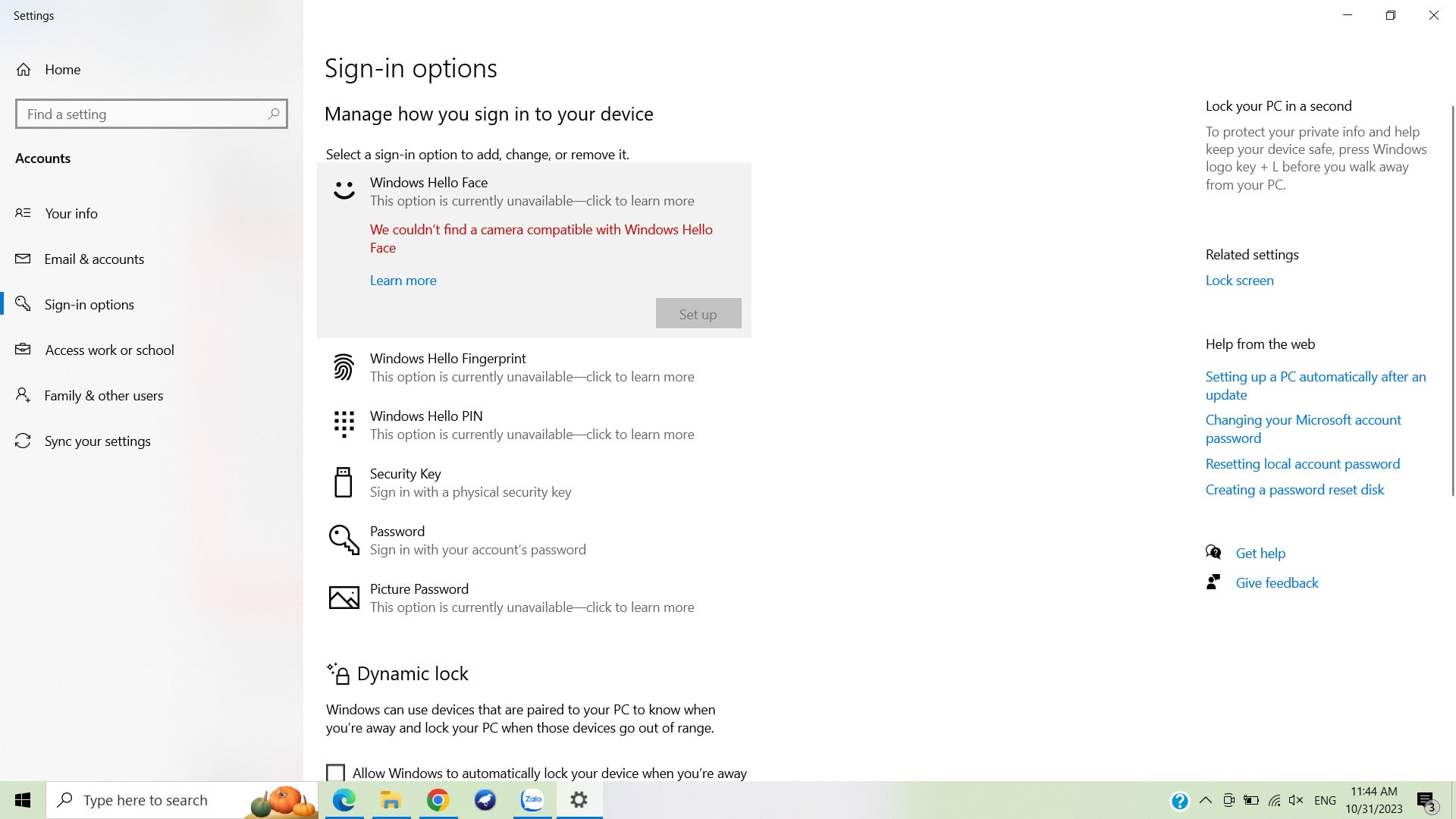Click the Windows Hello PIN keypad icon
The width and height of the screenshot is (1456, 819).
(344, 425)
